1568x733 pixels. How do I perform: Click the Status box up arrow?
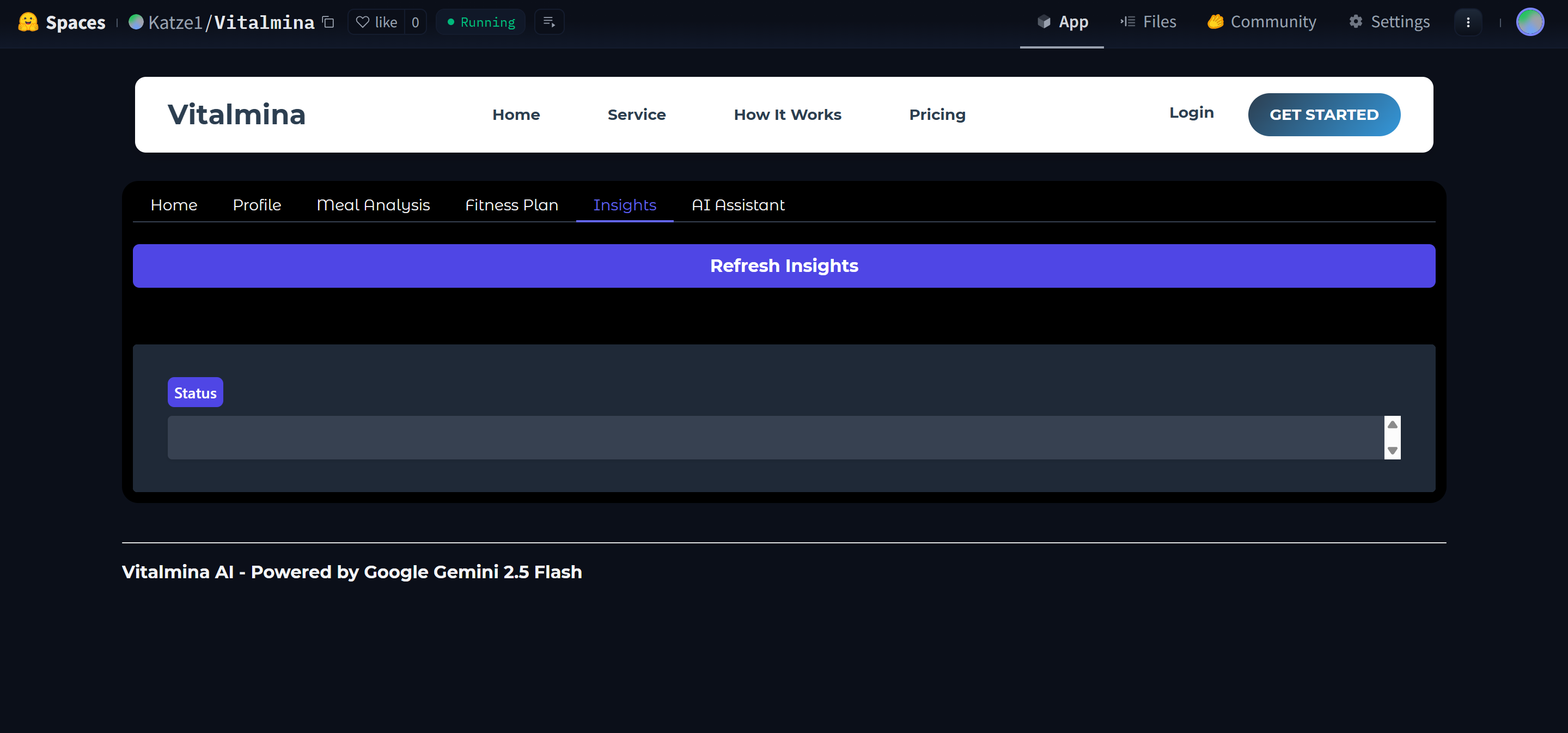point(1392,425)
